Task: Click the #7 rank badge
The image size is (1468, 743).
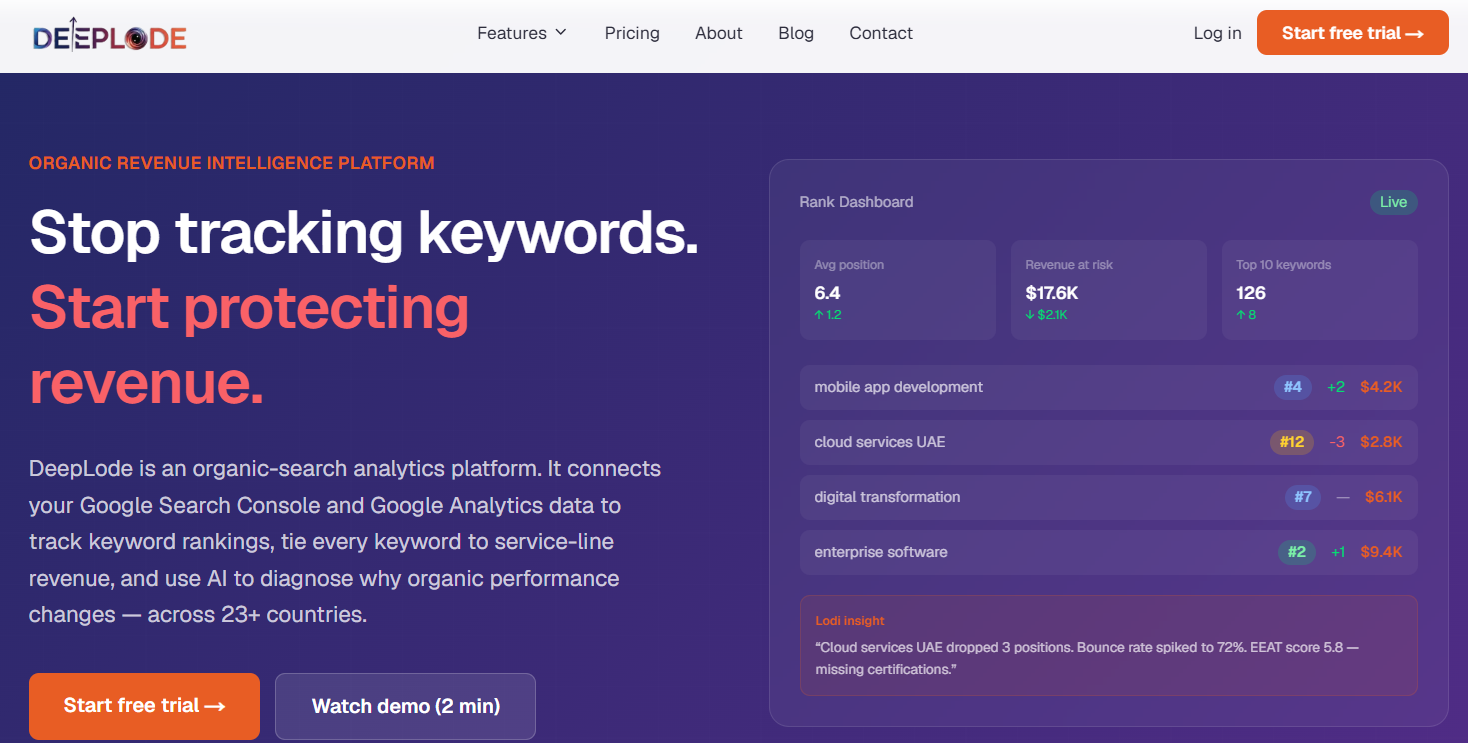Action: (1302, 497)
